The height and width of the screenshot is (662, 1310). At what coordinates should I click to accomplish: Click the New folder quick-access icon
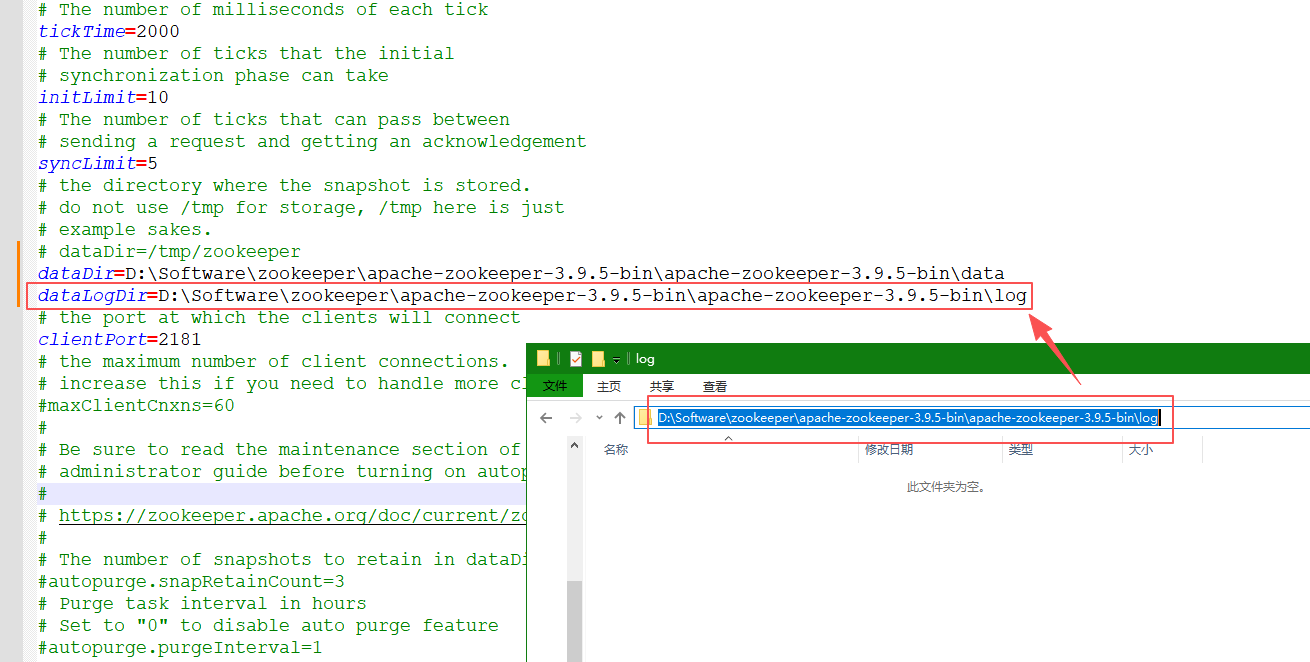598,358
